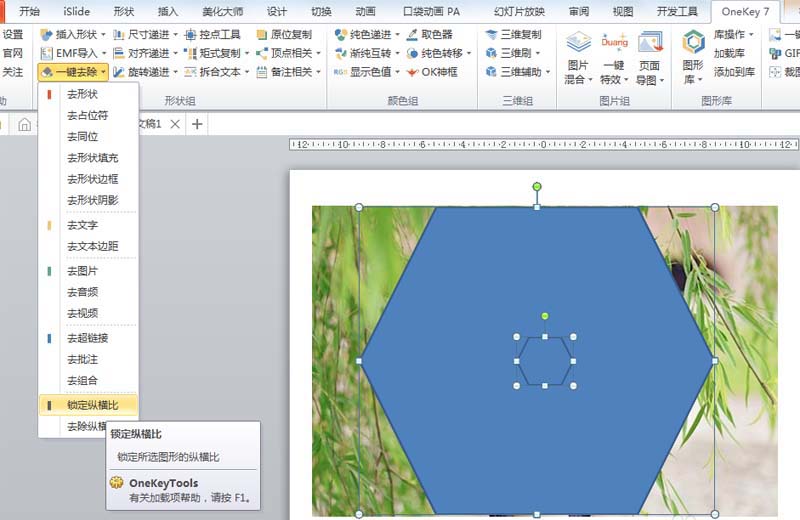Add a new document tab with plus

click(197, 124)
